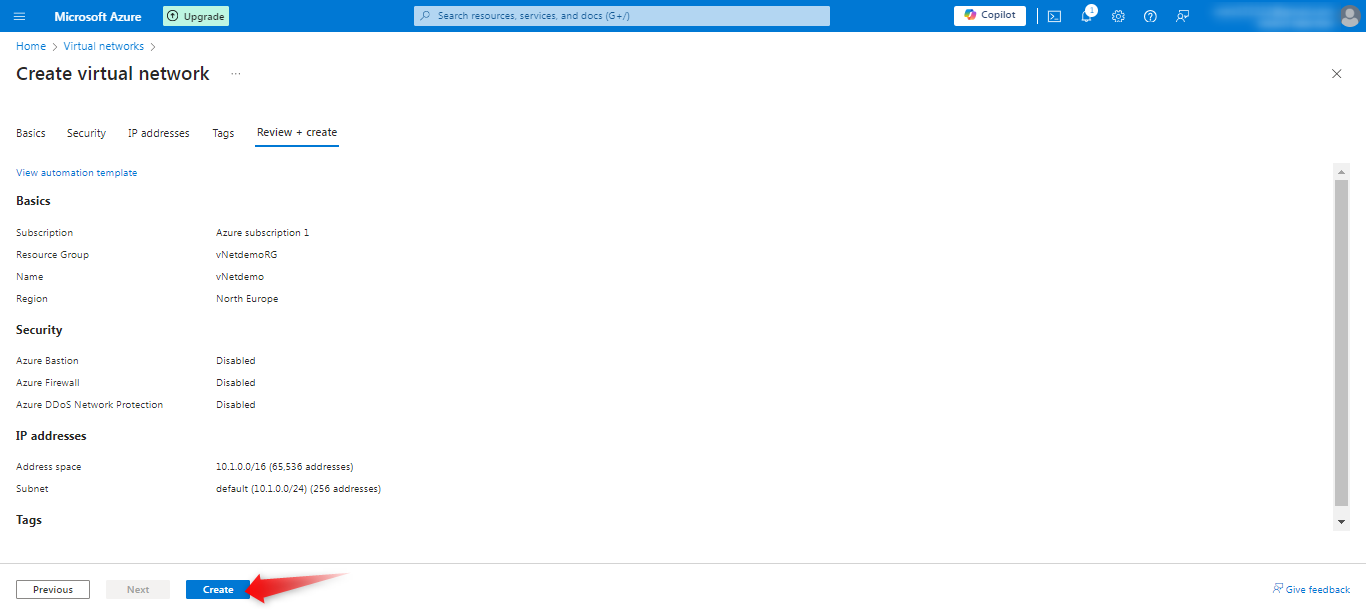The width and height of the screenshot is (1366, 615).
Task: Click the Microsoft Azure logo text
Action: point(98,16)
